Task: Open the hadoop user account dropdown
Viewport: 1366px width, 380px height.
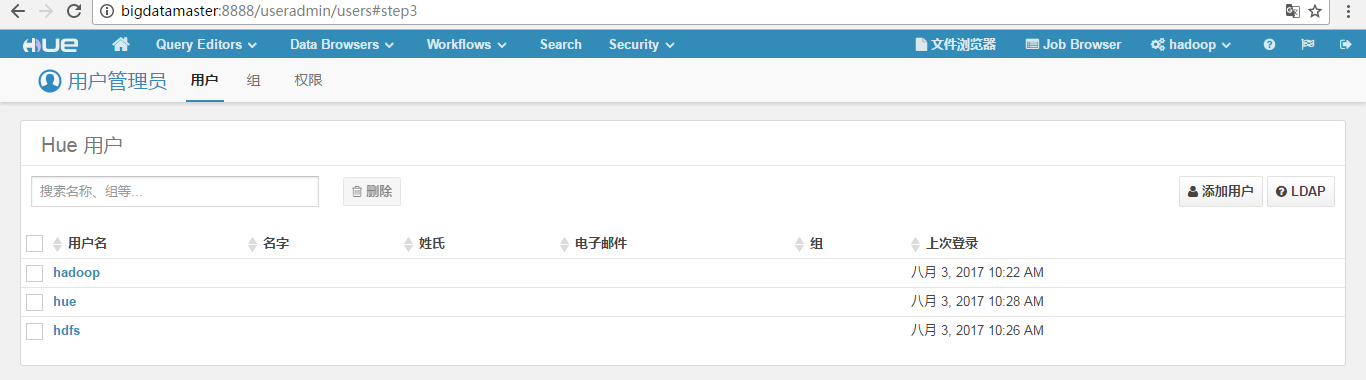Action: pos(1190,45)
